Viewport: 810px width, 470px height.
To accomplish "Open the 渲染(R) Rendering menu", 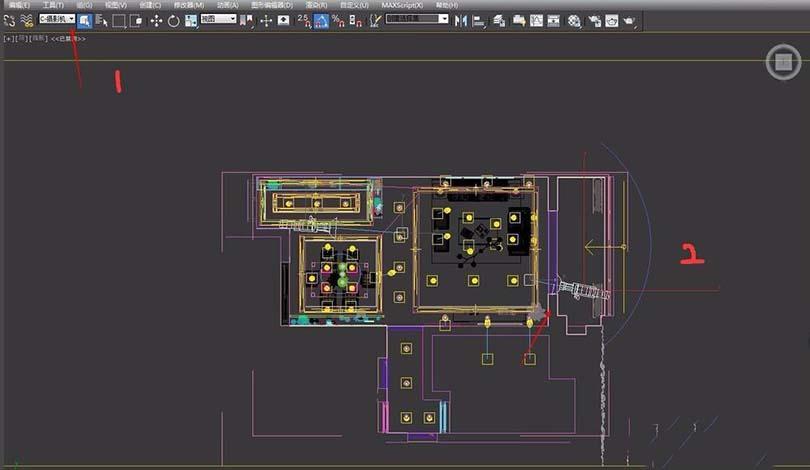I will (x=316, y=5).
